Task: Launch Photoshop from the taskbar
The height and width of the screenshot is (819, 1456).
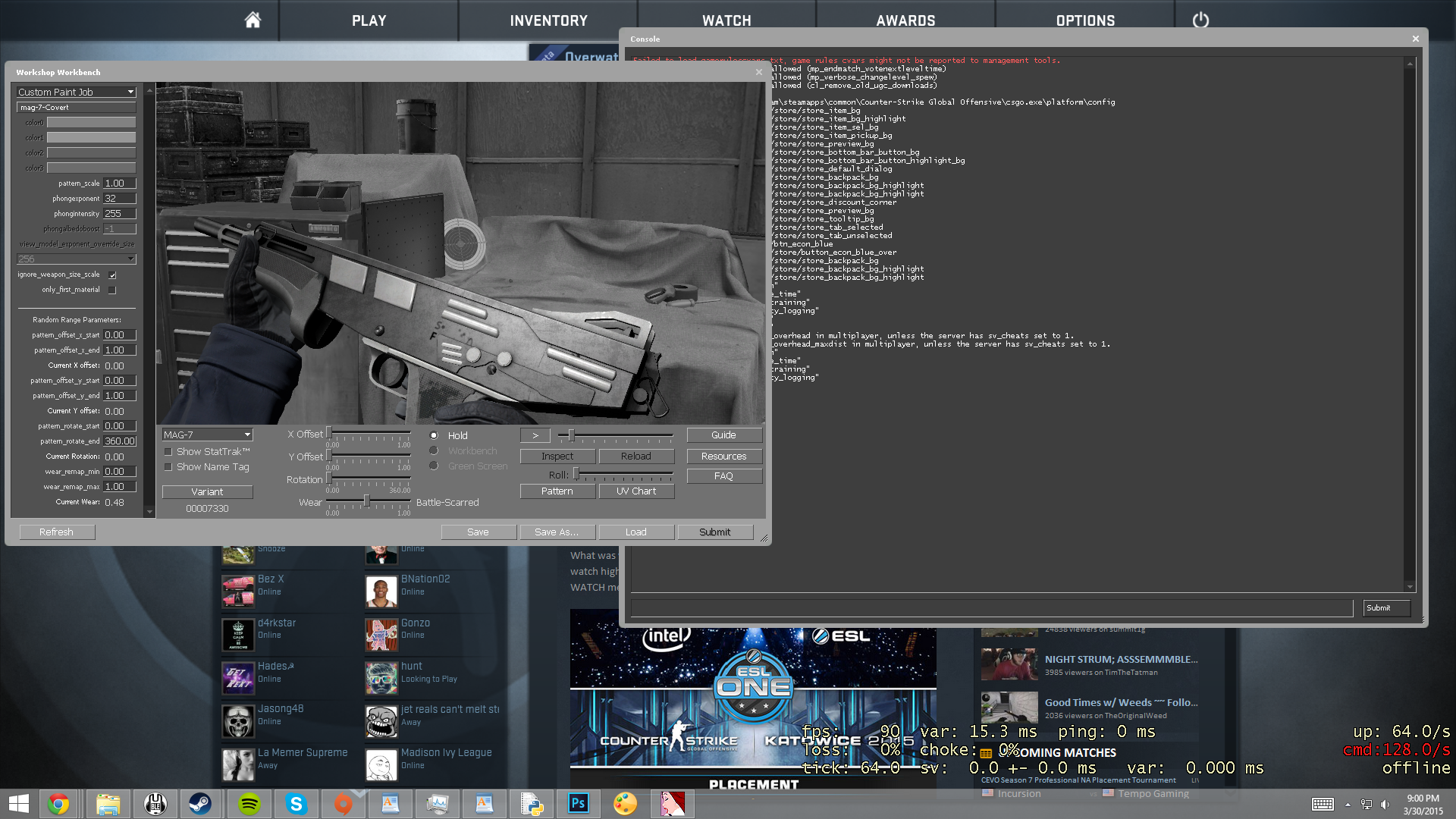Action: click(578, 803)
